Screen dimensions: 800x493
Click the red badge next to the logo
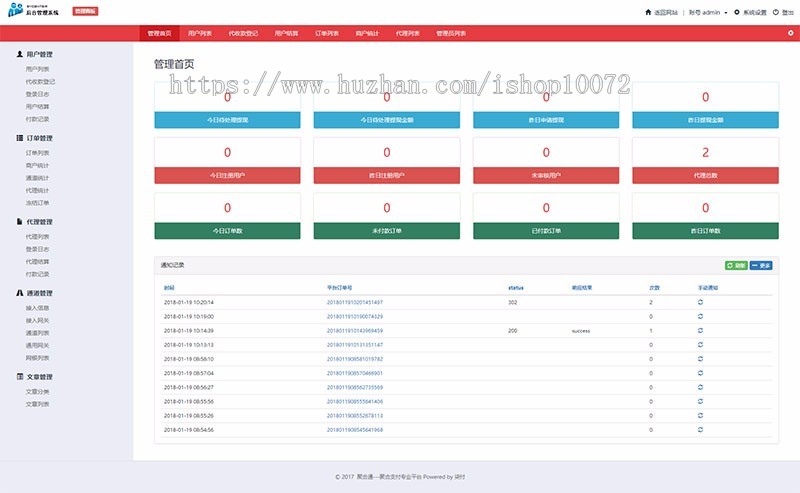click(85, 11)
